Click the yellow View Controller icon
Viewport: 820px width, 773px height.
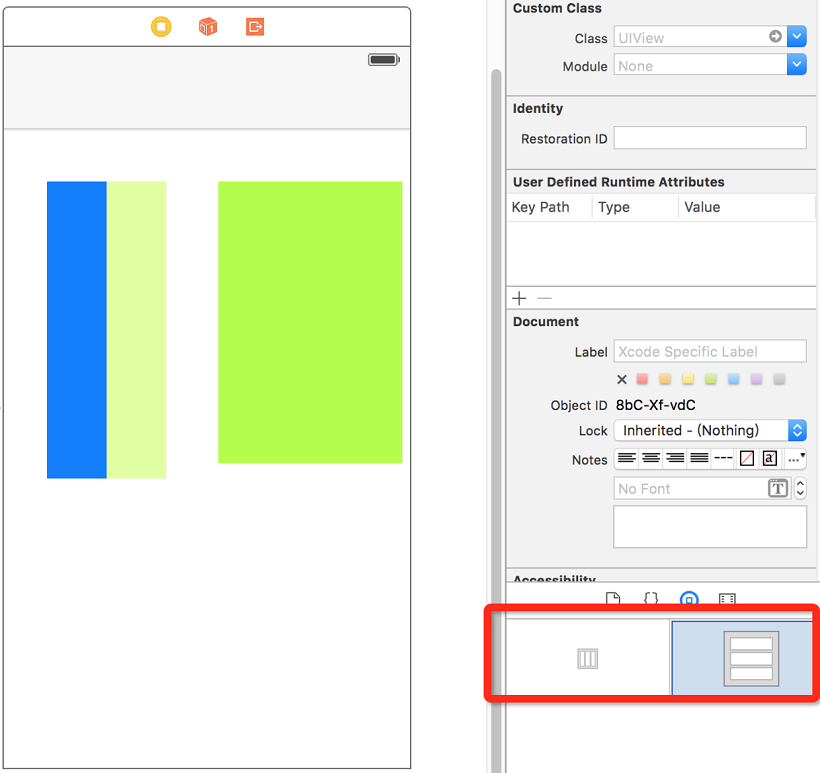tap(161, 27)
